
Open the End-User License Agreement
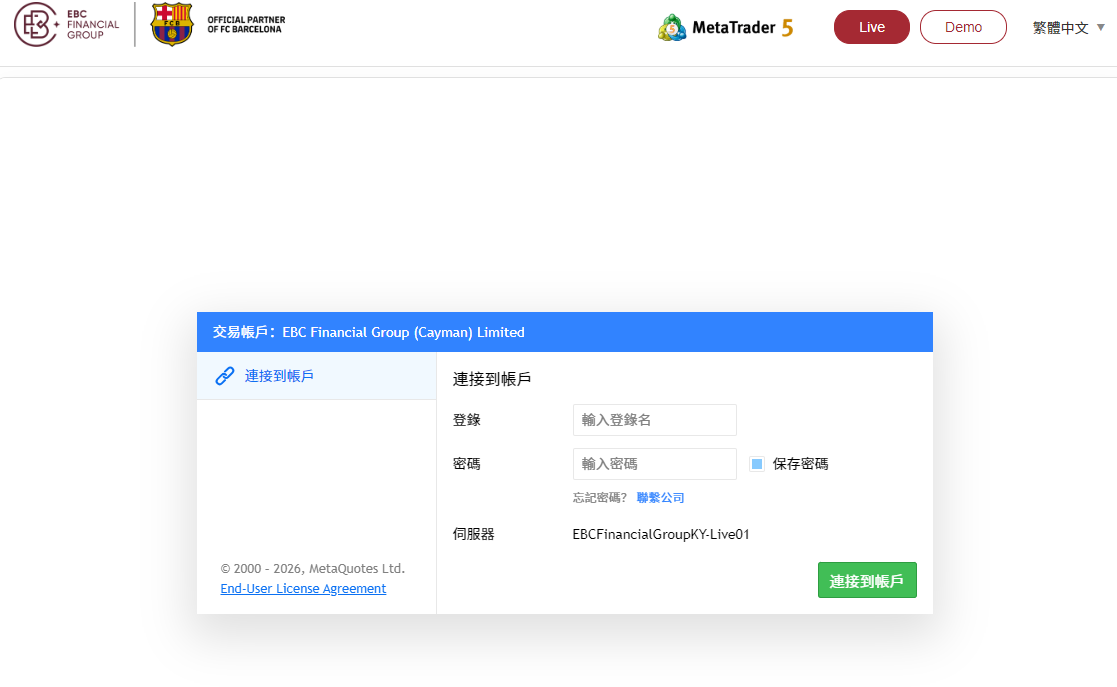tap(303, 588)
